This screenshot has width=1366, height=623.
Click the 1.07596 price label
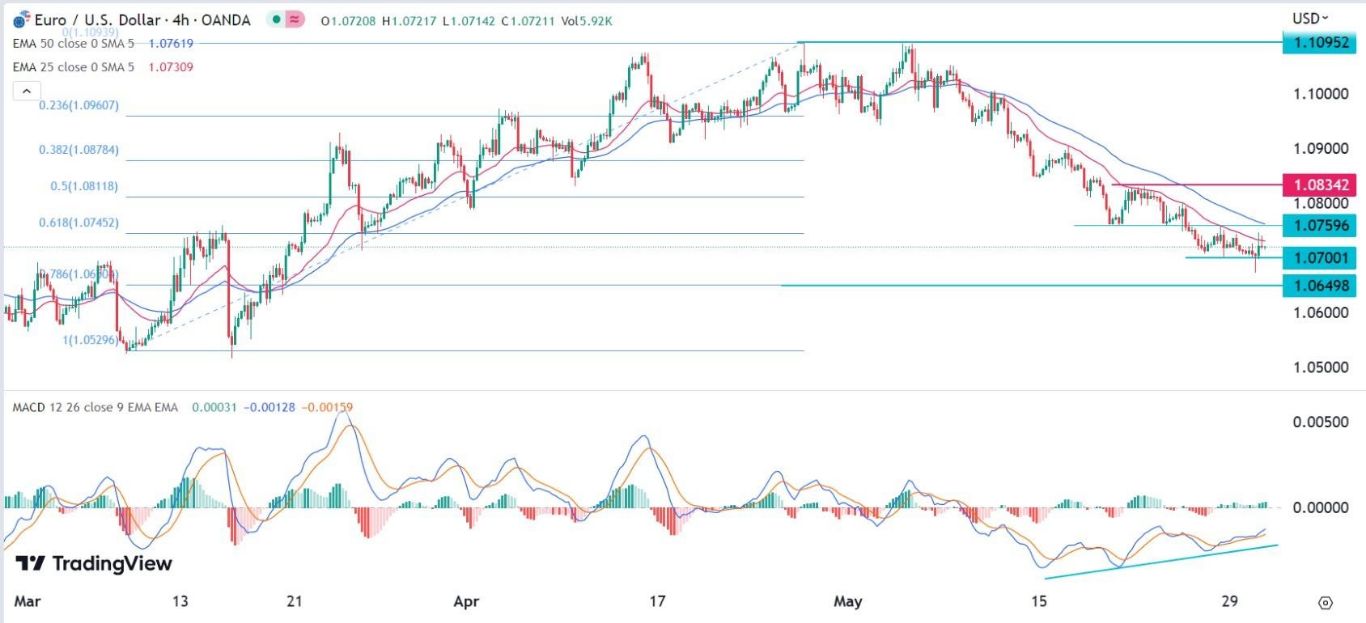coord(1318,225)
